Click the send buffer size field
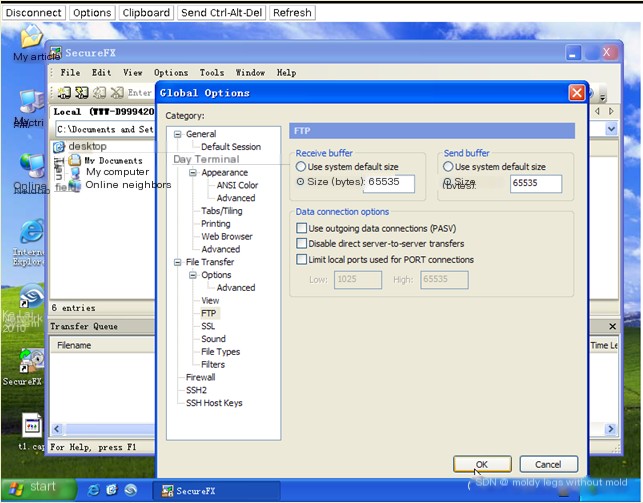The width and height of the screenshot is (643, 503). coord(536,183)
